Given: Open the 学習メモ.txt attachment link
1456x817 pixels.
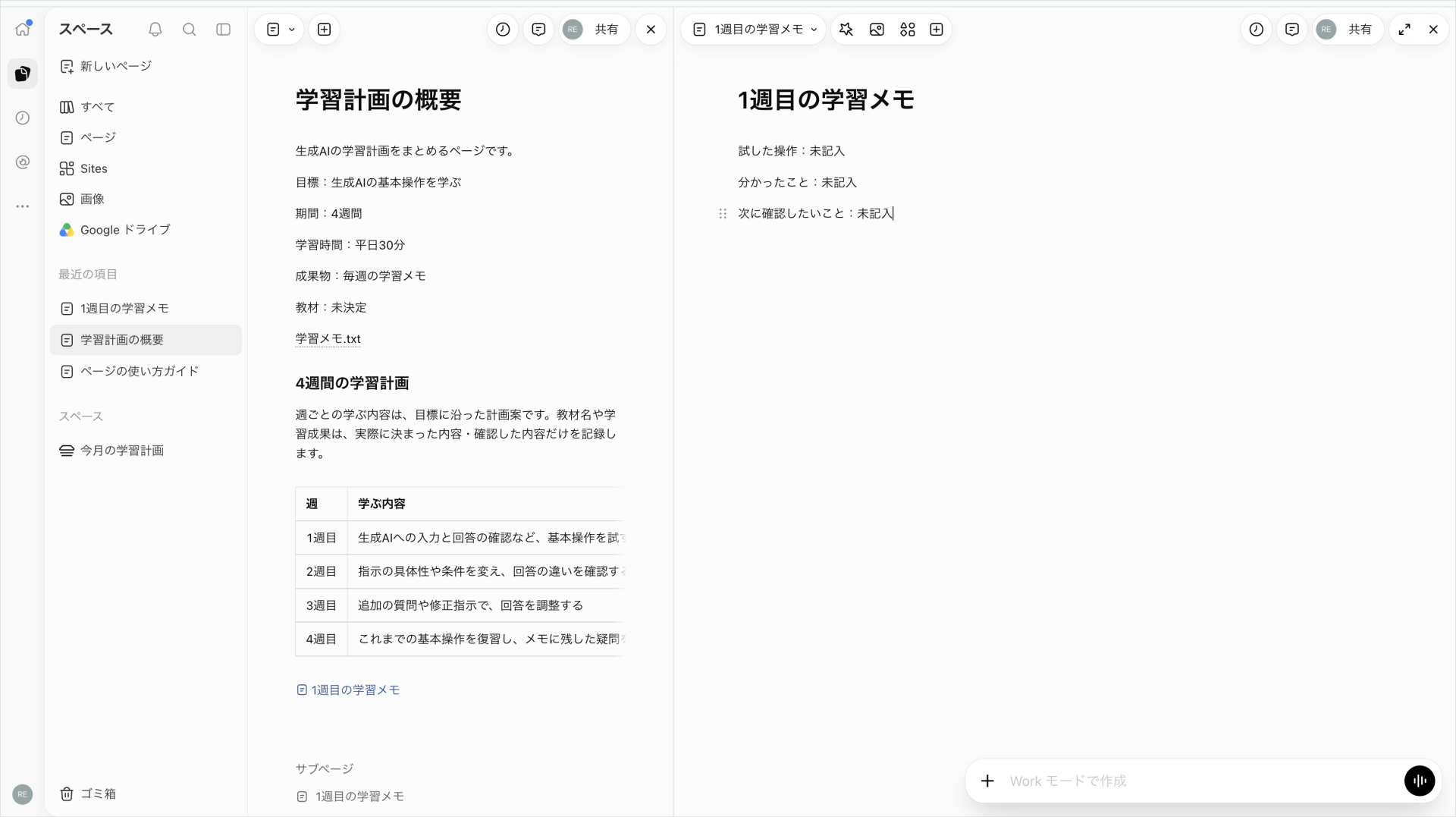Looking at the screenshot, I should coord(328,339).
